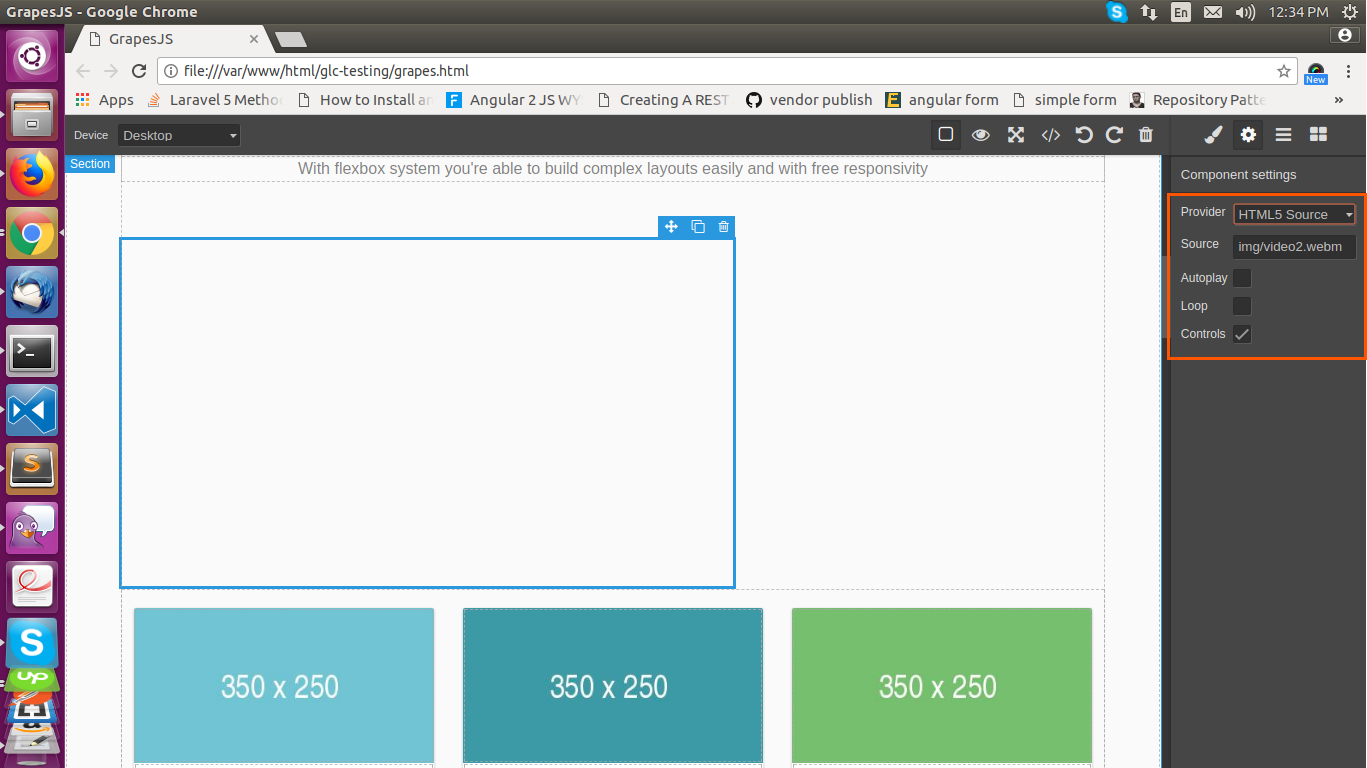Screen dimensions: 1367x768
Task: Open the Layer Manager panel
Action: pos(1283,134)
